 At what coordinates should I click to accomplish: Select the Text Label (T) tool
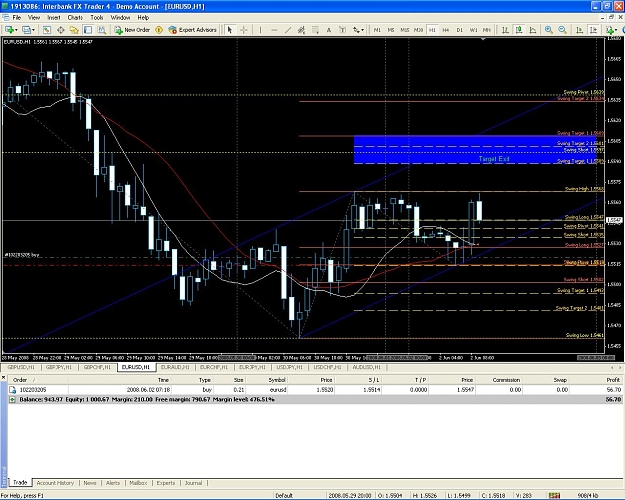point(342,30)
